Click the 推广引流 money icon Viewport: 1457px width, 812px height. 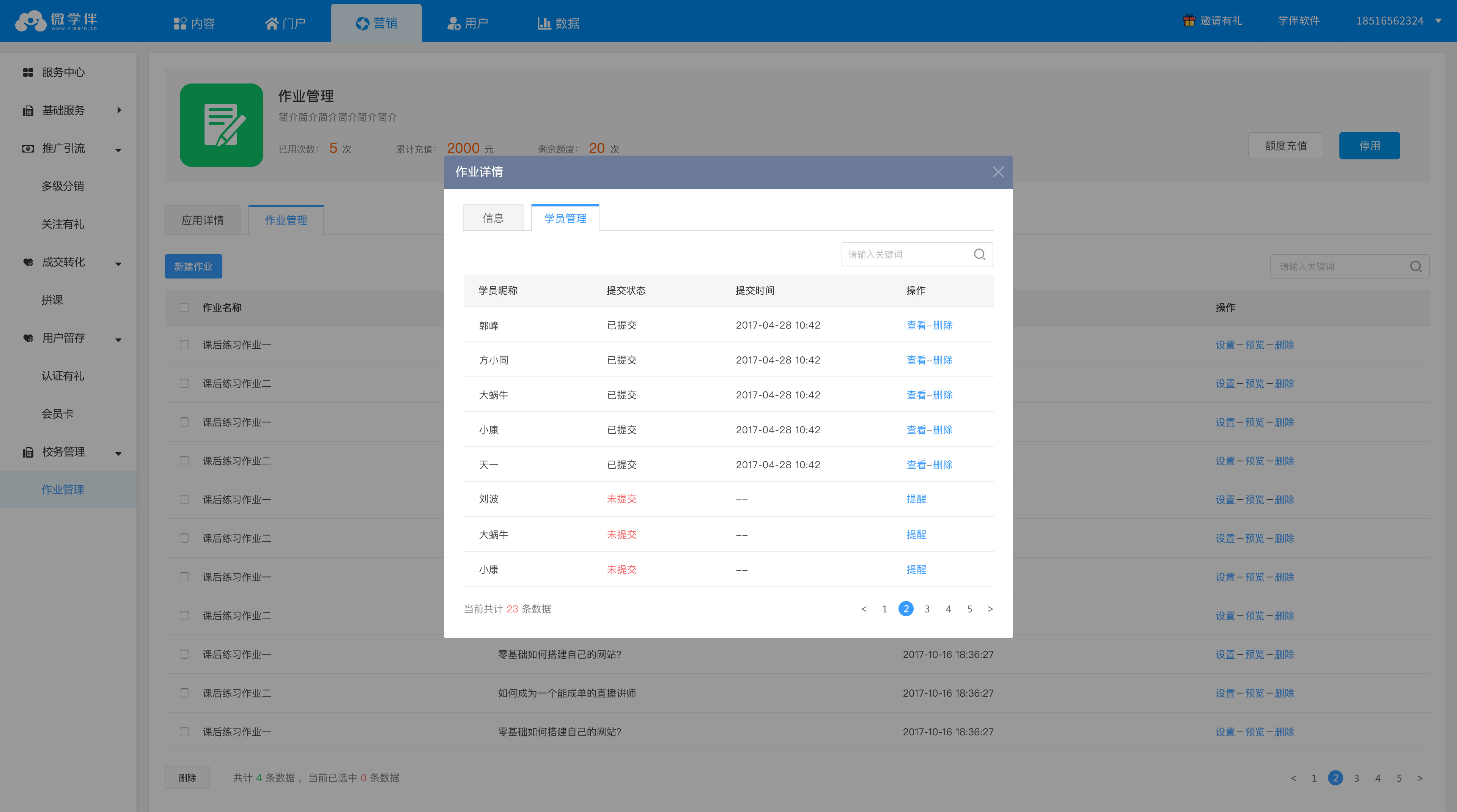[28, 148]
